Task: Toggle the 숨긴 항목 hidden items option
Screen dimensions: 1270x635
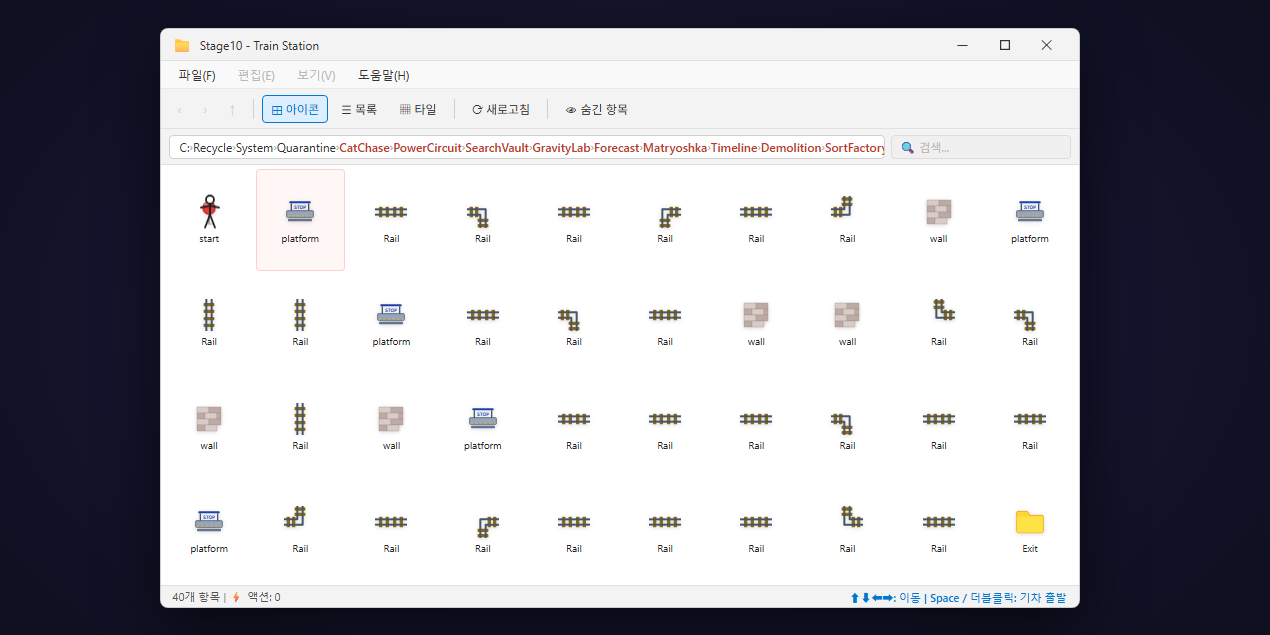Action: 597,110
